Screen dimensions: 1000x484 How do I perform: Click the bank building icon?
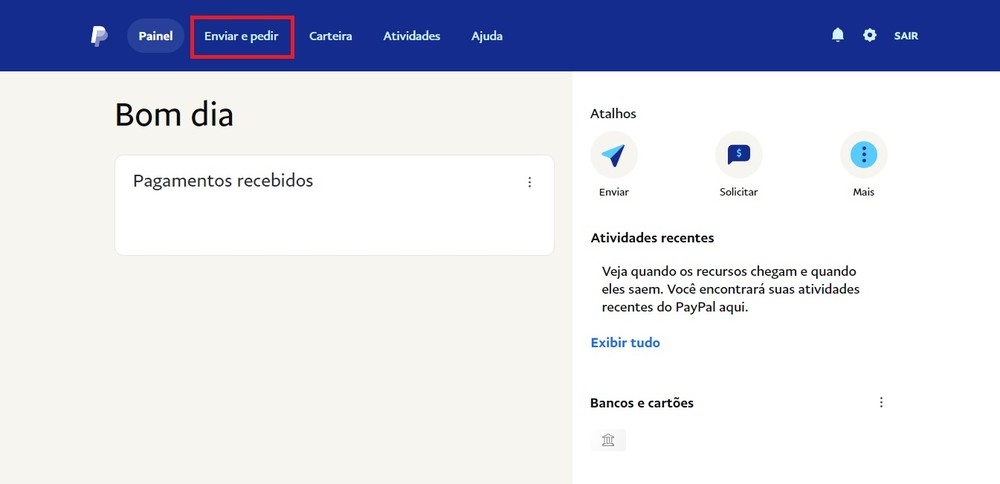pos(608,440)
